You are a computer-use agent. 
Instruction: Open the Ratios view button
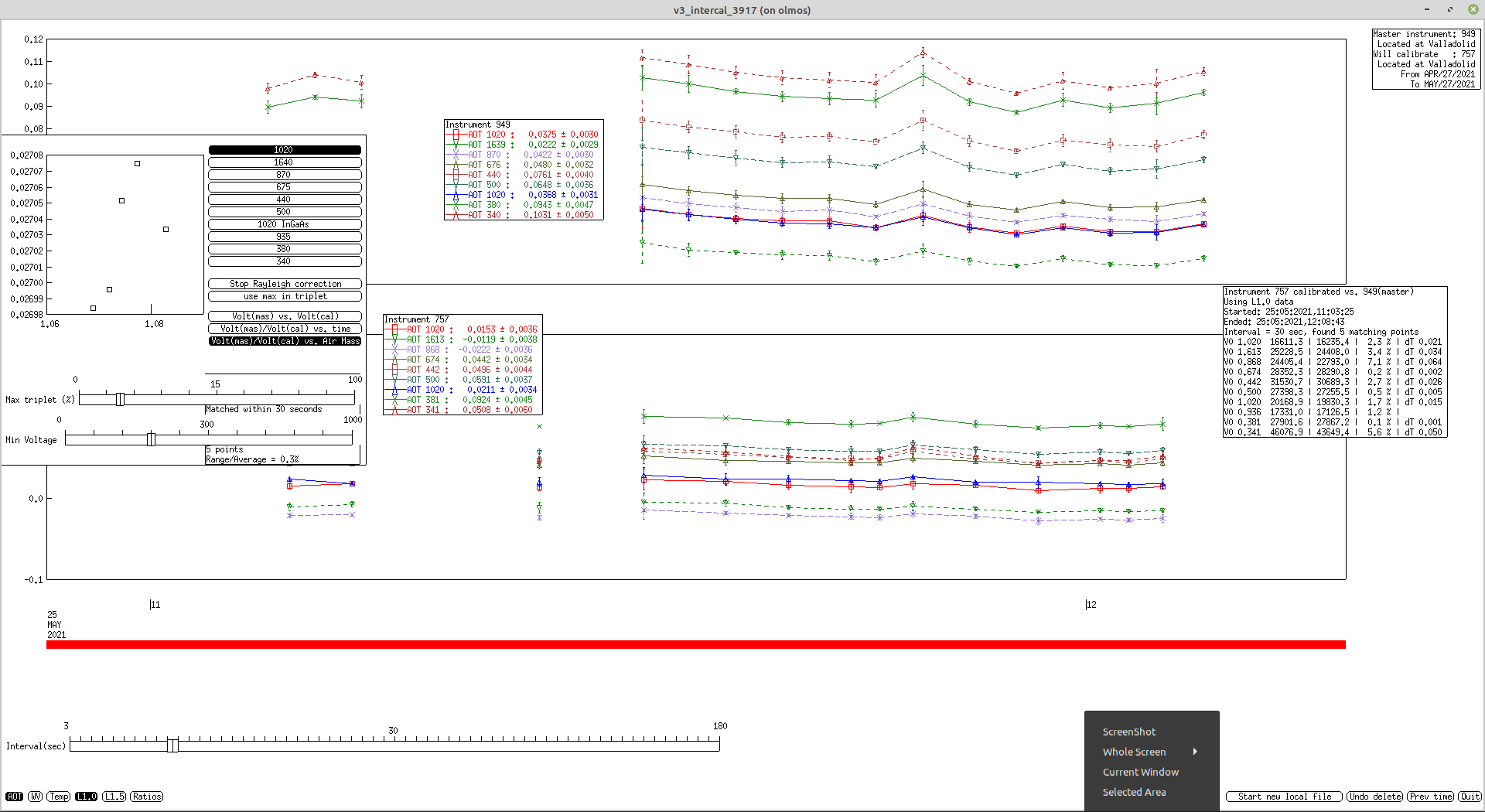point(147,797)
